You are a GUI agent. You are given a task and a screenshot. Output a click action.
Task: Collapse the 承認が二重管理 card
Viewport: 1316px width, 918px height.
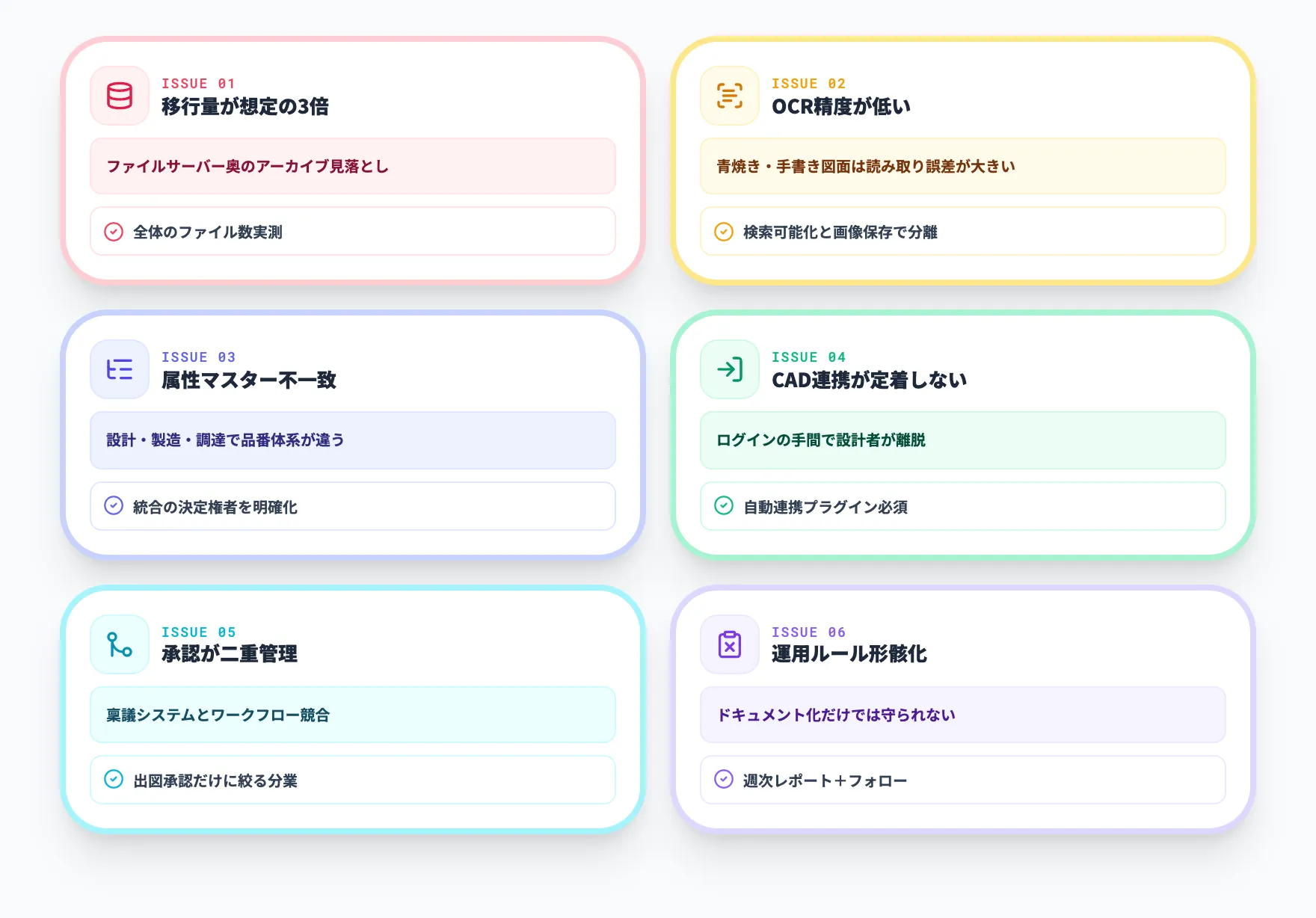click(x=229, y=654)
